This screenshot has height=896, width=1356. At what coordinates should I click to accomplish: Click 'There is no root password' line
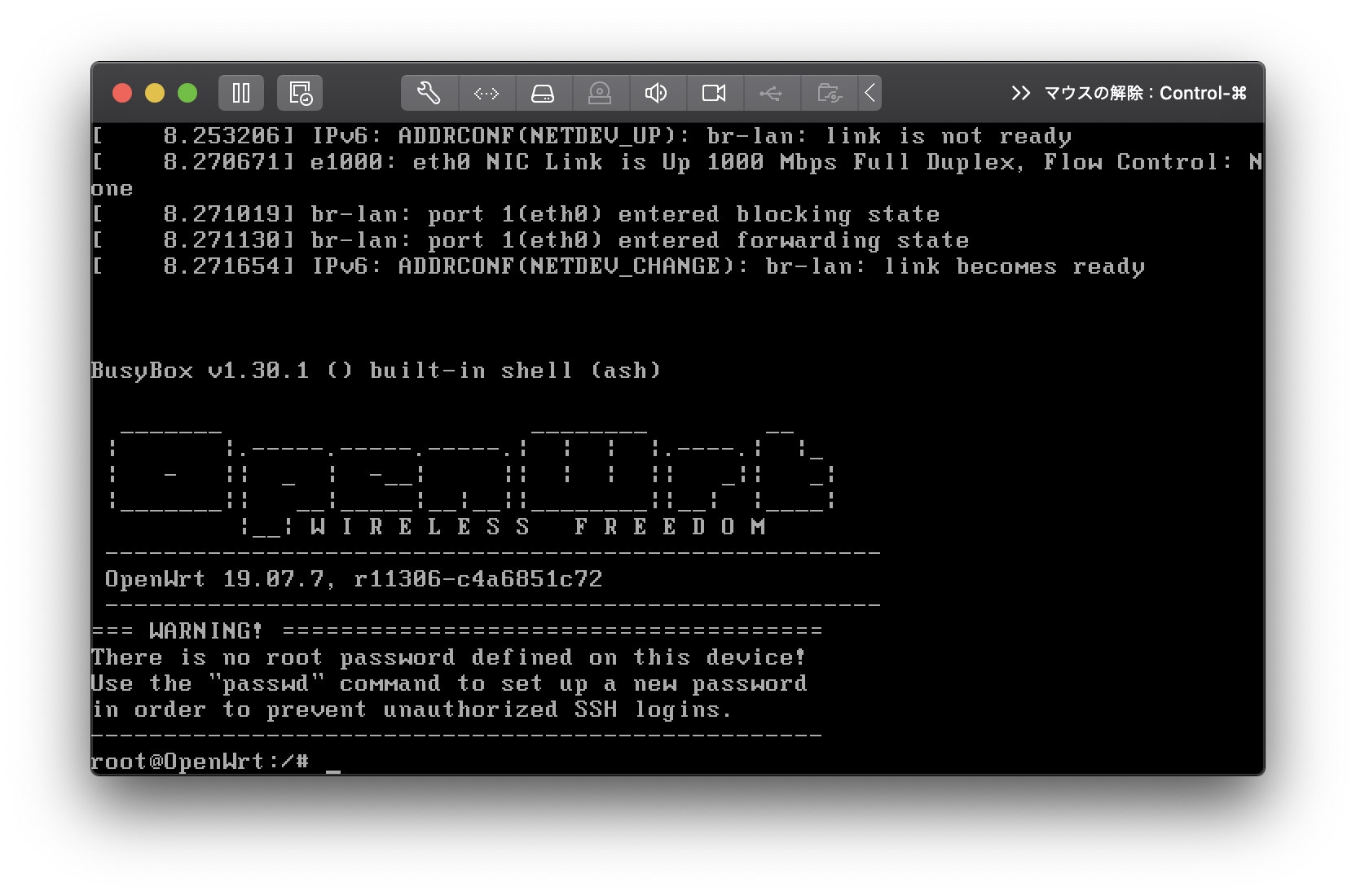click(449, 657)
